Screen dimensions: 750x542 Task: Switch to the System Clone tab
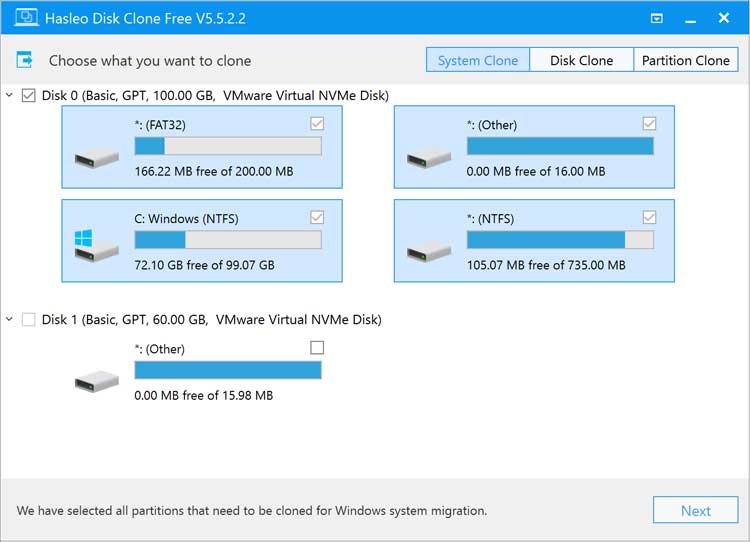[x=478, y=60]
